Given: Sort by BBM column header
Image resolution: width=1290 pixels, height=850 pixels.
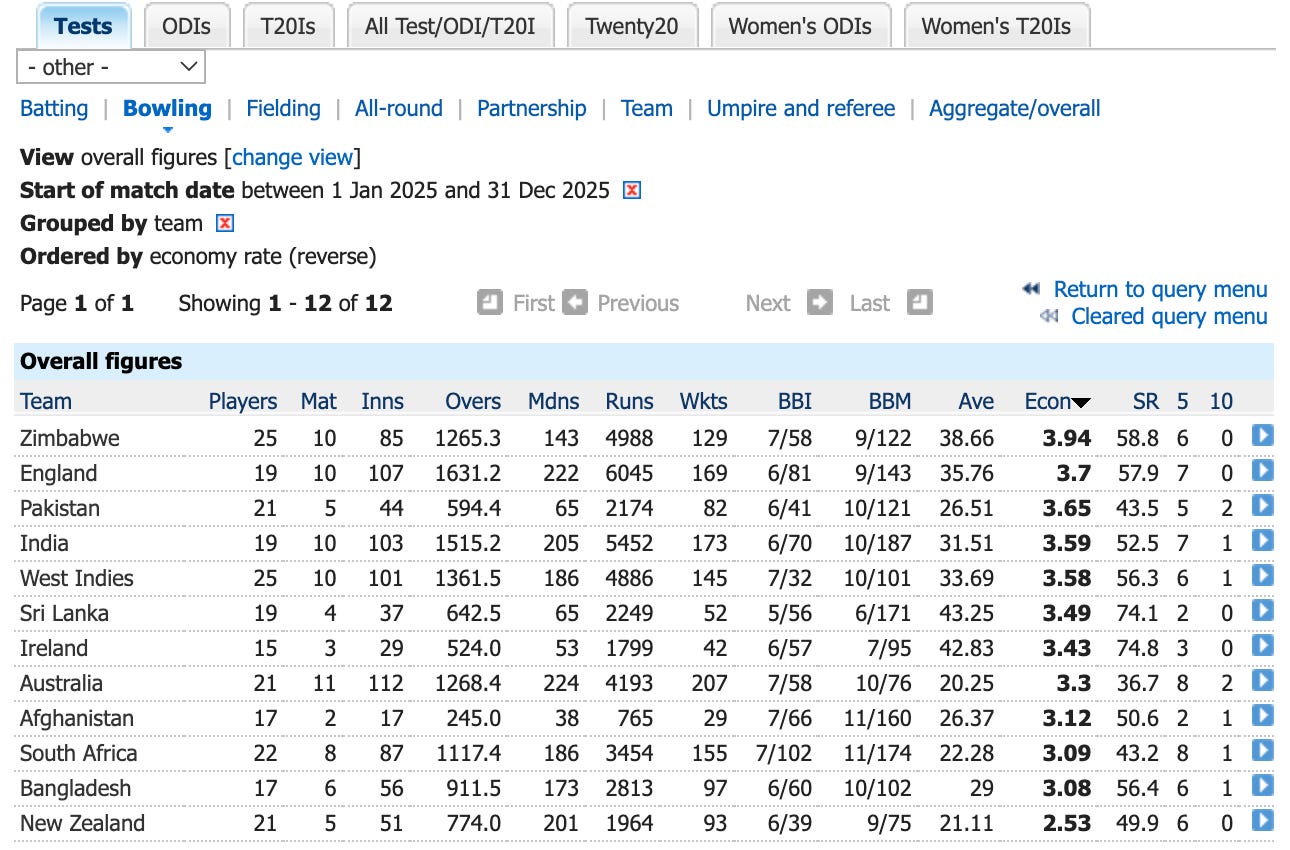Looking at the screenshot, I should tap(890, 402).
